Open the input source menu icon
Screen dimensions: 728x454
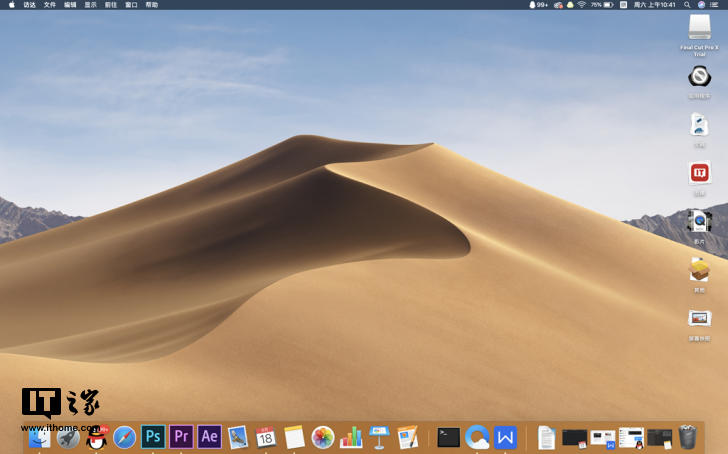624,5
